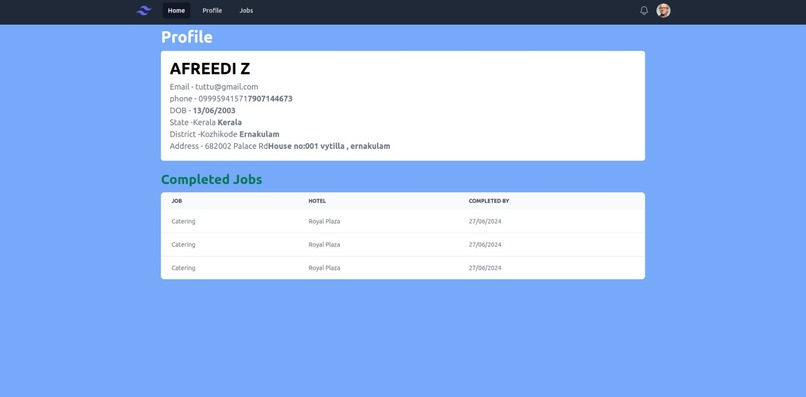The height and width of the screenshot is (397, 806).
Task: Click the Completed Jobs heading
Action: 211,179
